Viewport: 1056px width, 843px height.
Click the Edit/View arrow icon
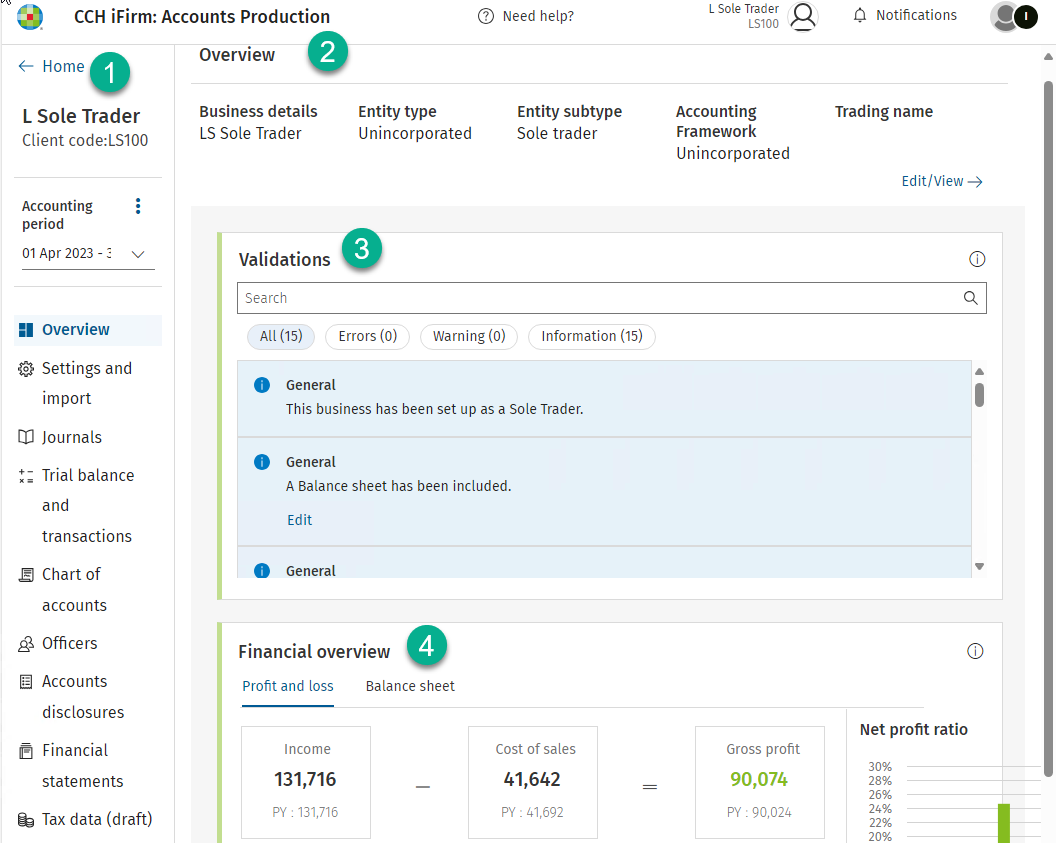pos(975,182)
